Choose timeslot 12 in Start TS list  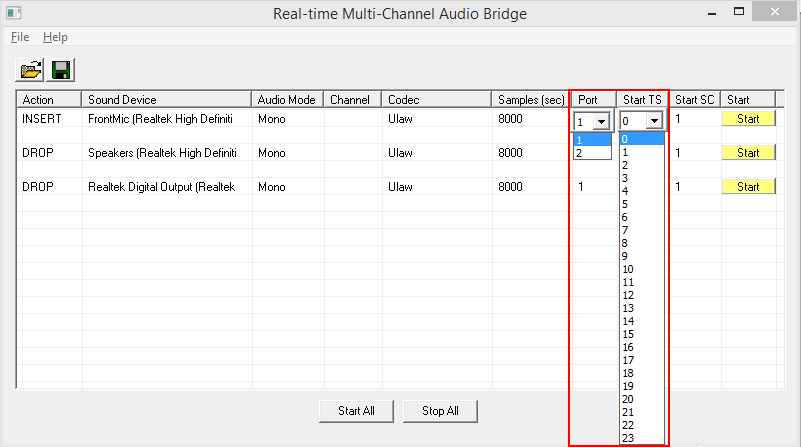coord(642,295)
